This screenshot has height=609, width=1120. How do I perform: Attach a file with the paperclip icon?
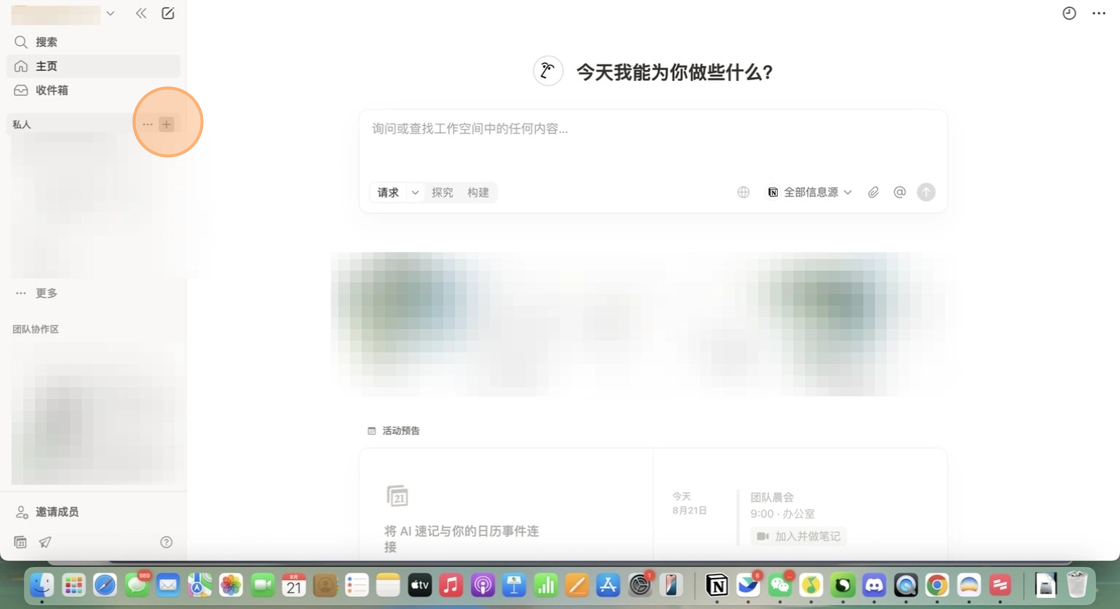(873, 191)
